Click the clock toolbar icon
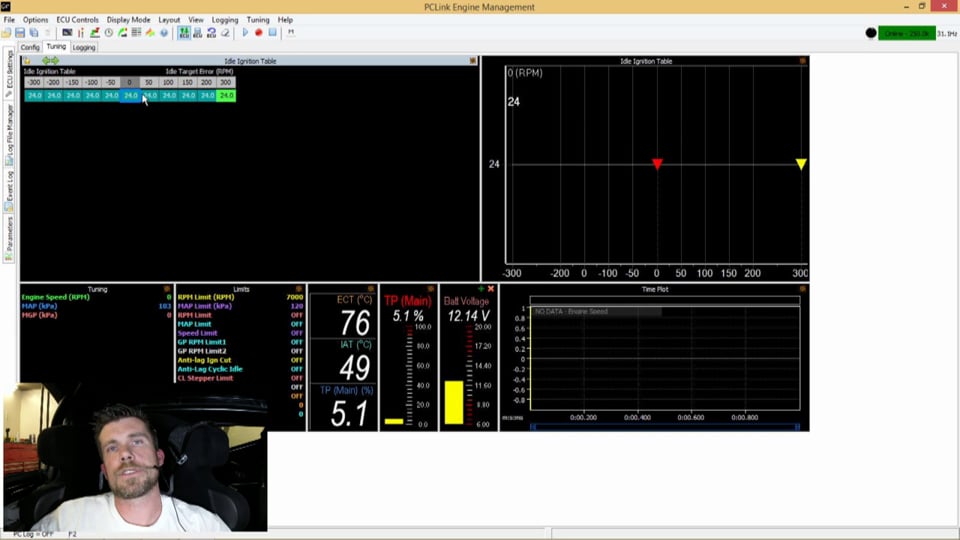This screenshot has height=540, width=960. (x=109, y=32)
